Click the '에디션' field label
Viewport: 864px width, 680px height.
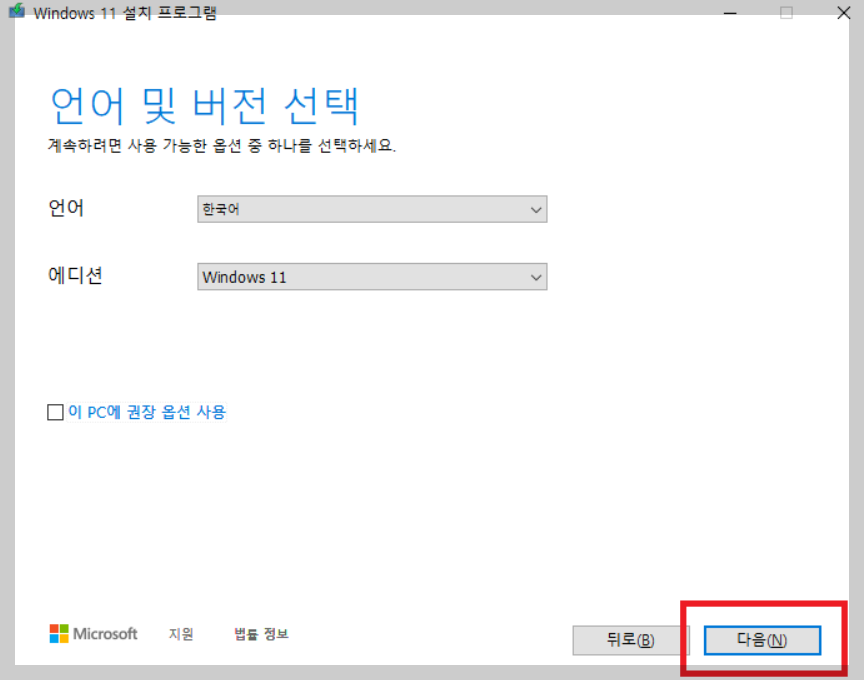coord(75,275)
